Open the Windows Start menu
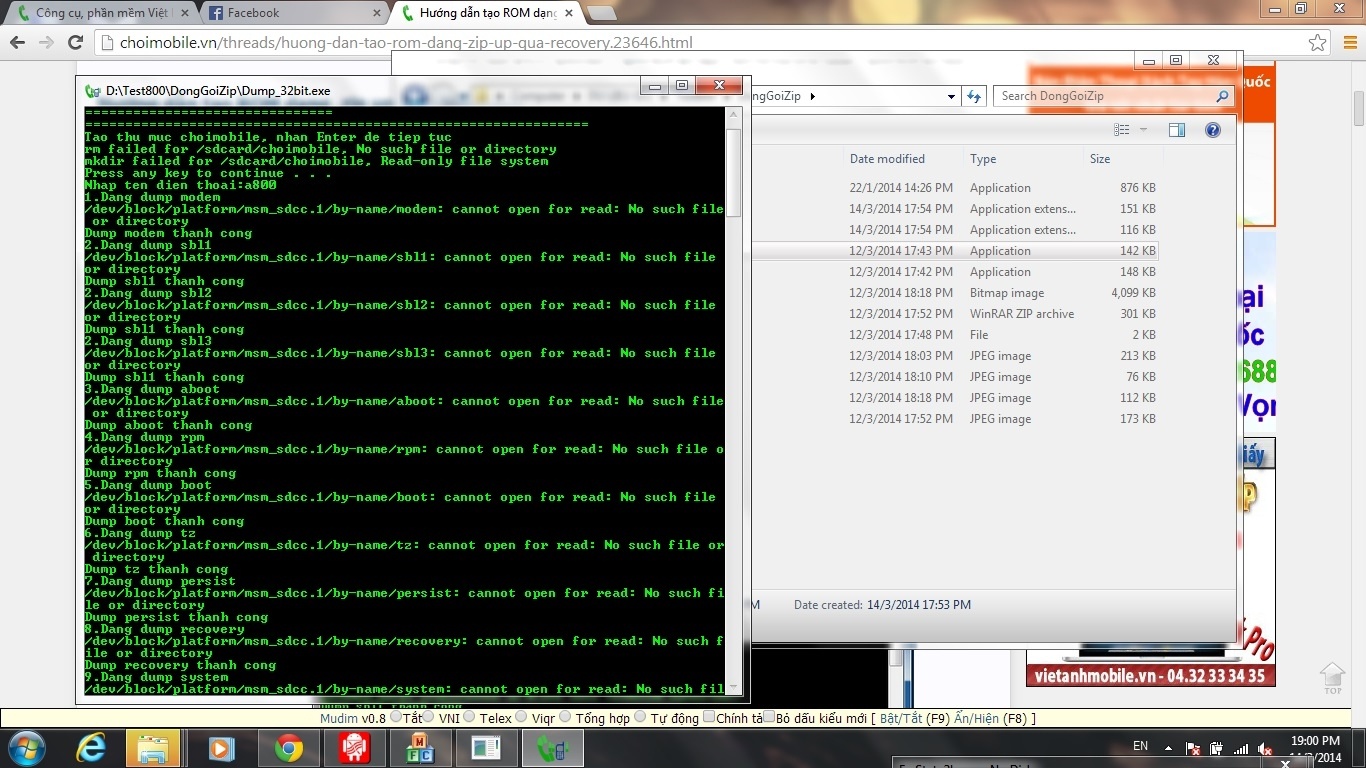The width and height of the screenshot is (1366, 768). click(26, 748)
